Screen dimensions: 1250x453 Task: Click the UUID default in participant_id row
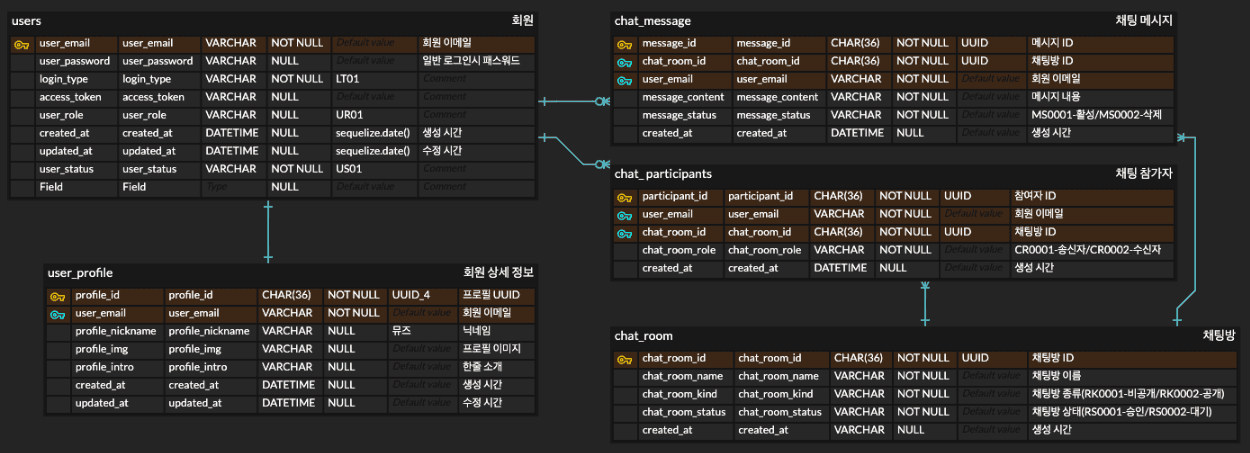(x=958, y=196)
